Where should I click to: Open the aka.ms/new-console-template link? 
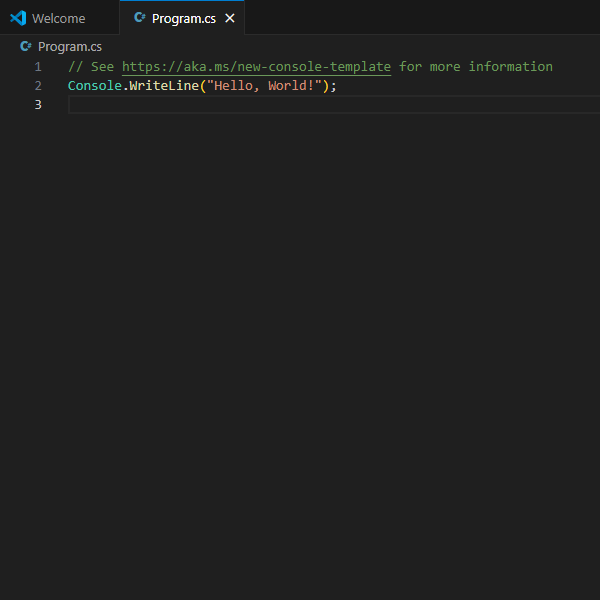[256, 66]
